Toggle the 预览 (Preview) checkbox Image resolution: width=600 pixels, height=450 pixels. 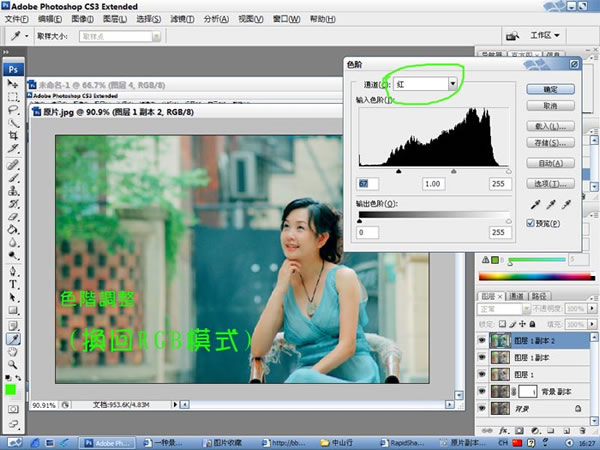(532, 224)
